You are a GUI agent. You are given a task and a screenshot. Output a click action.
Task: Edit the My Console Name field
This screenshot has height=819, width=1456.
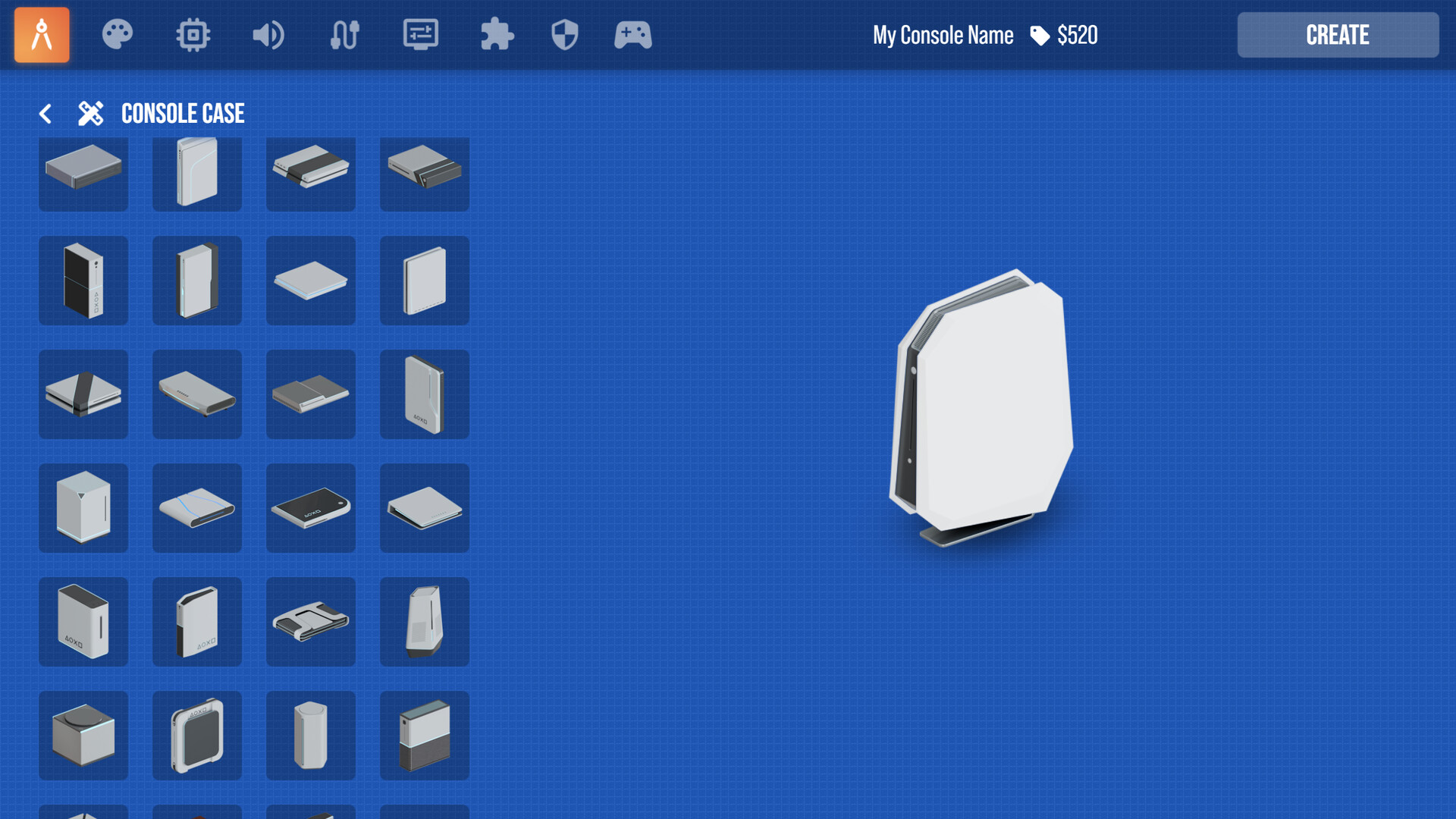(x=943, y=34)
